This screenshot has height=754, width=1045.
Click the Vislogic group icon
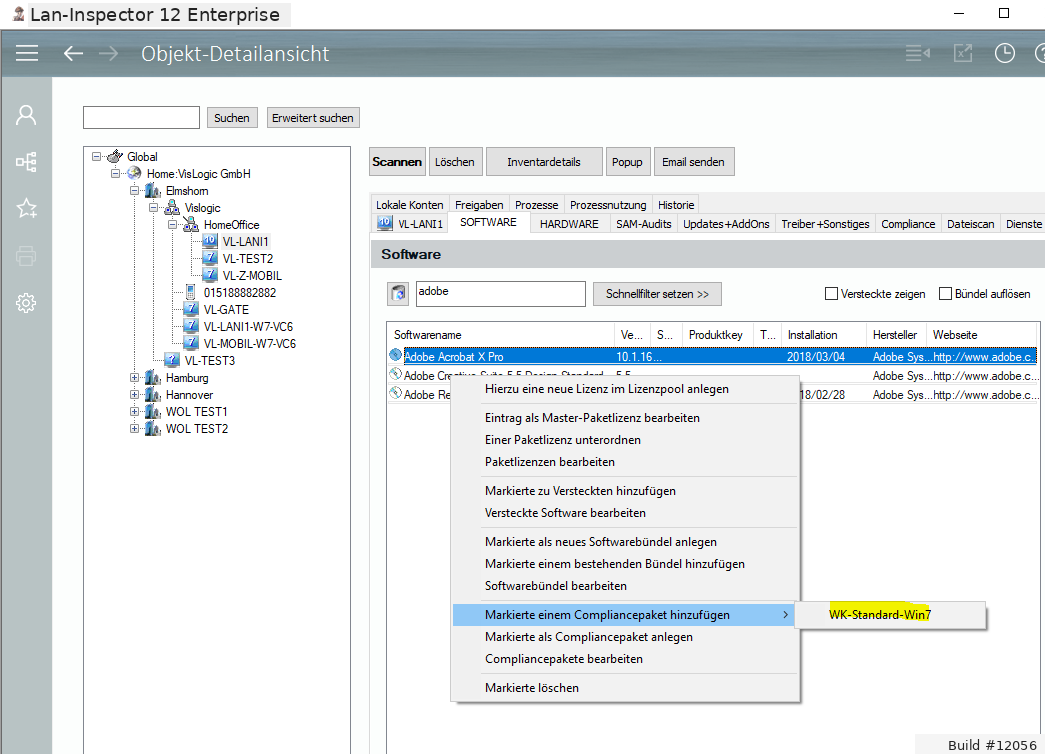click(173, 207)
